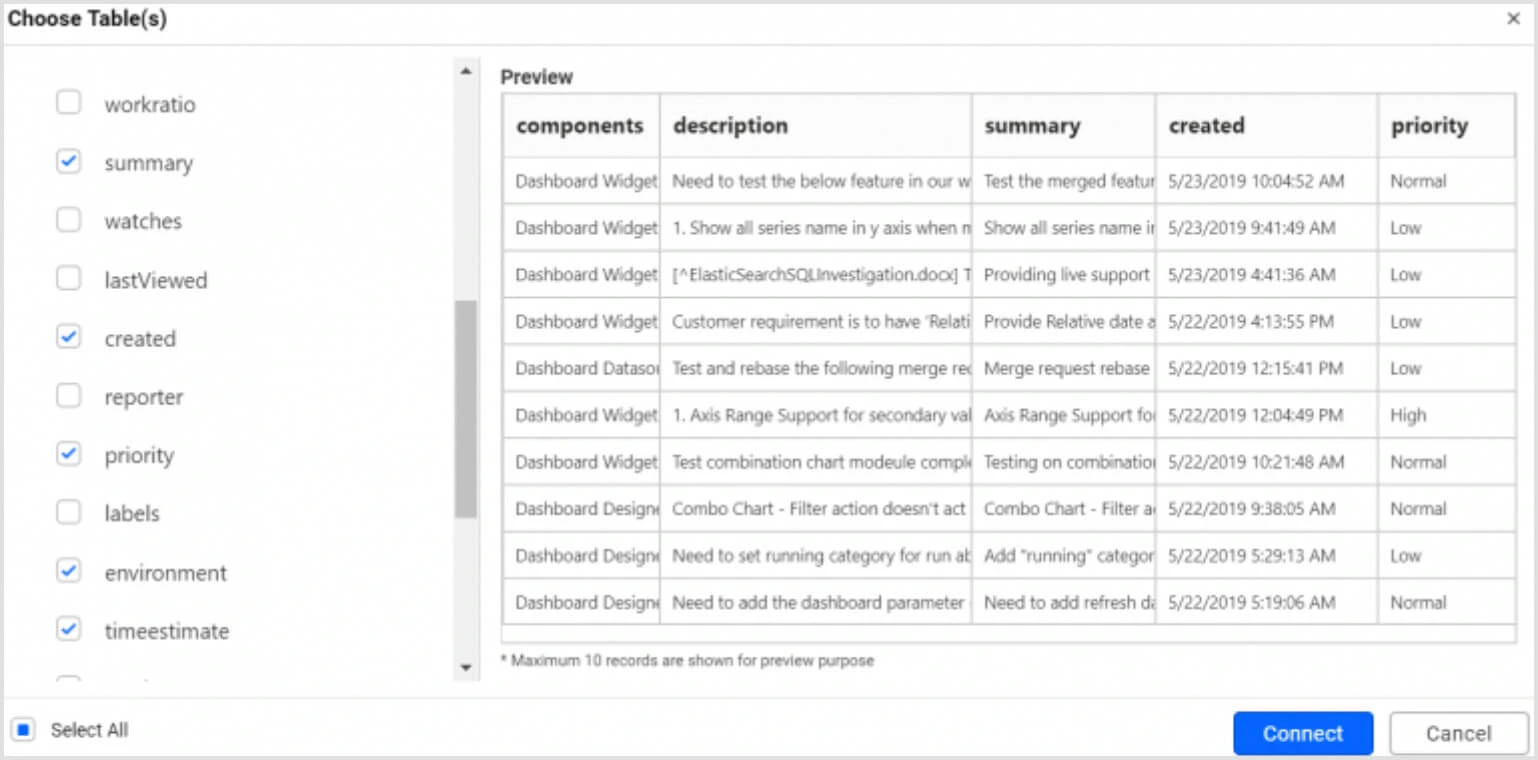Enable the watches checkbox
This screenshot has width=1538, height=760.
pyautogui.click(x=68, y=220)
